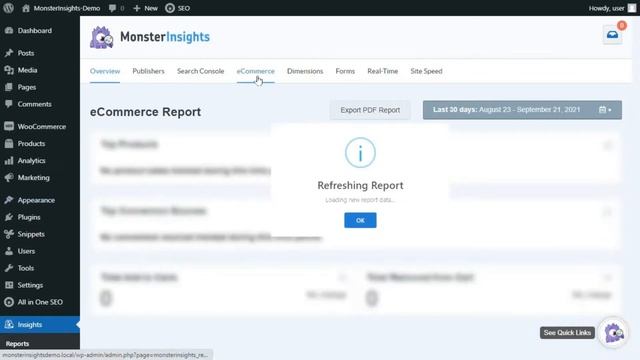
Task: Click the New label in admin bar
Action: (151, 8)
